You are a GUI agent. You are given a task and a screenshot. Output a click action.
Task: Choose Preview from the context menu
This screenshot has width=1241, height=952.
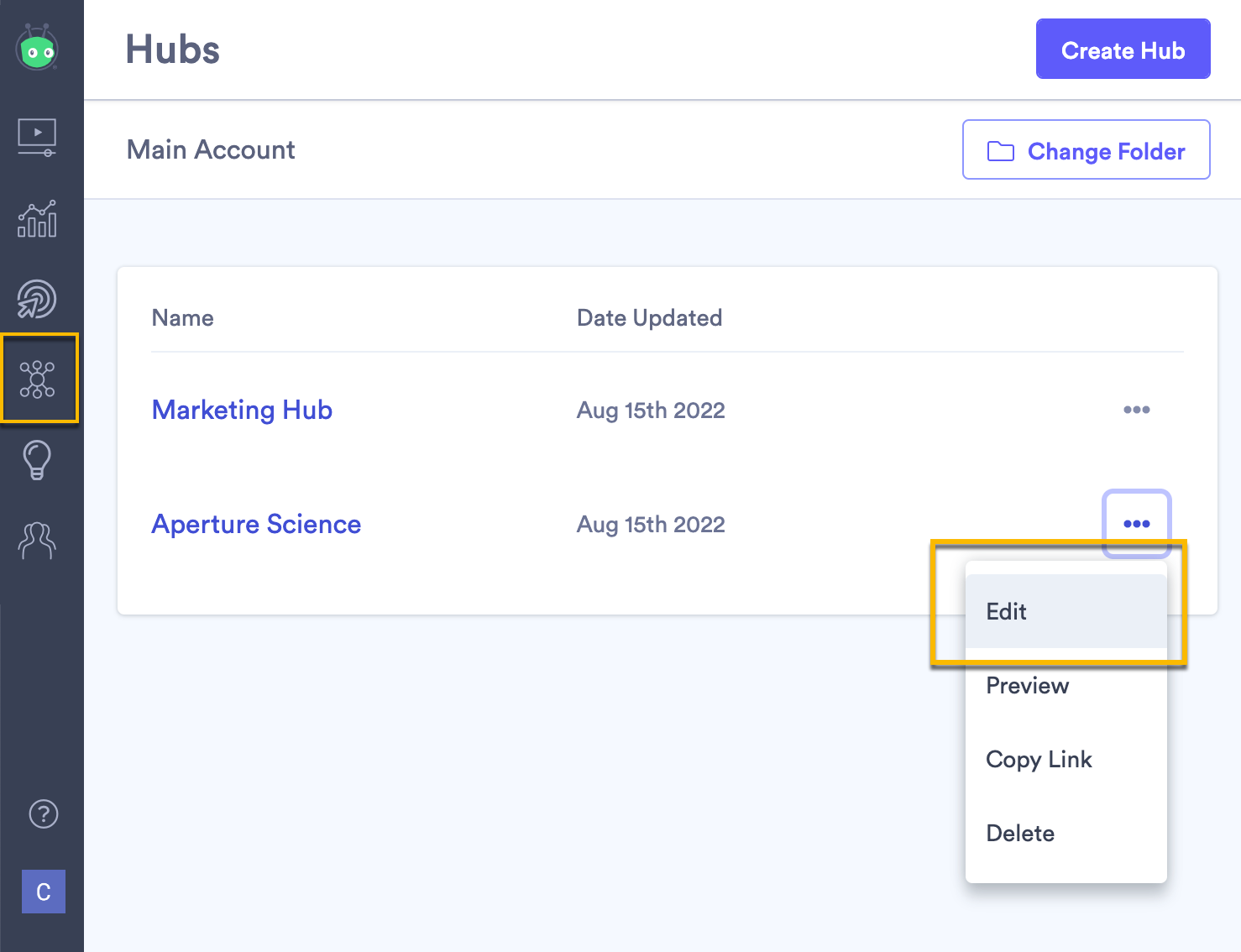coord(1066,685)
